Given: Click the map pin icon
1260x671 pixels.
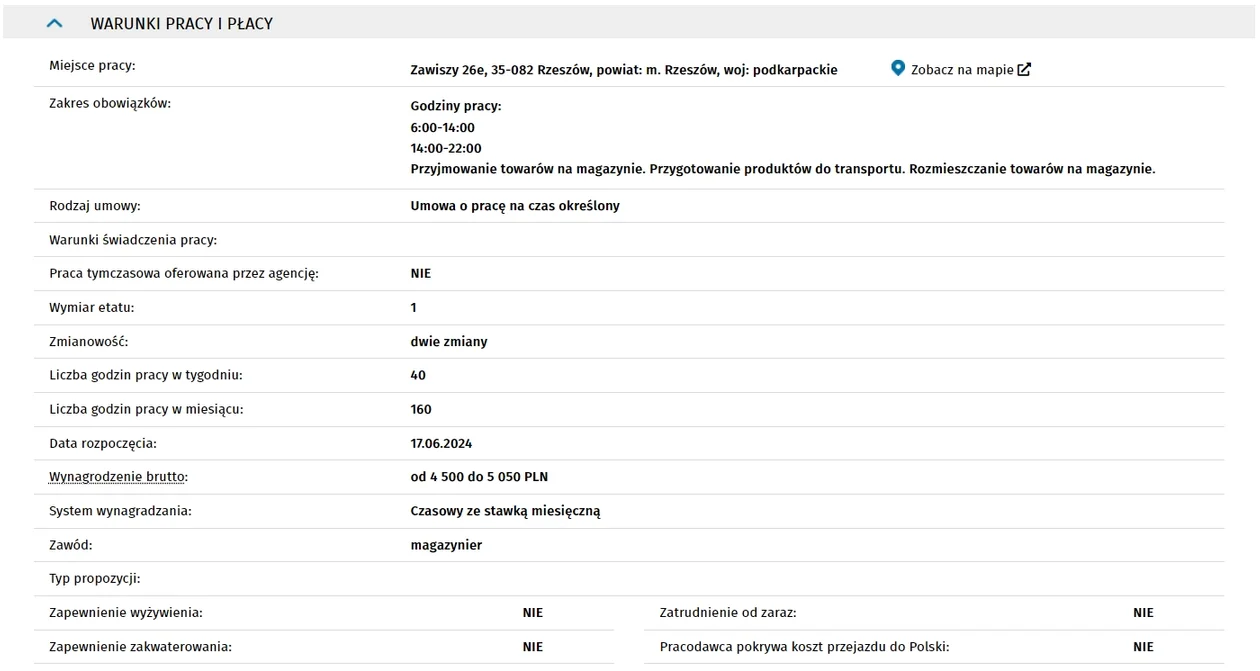Looking at the screenshot, I should tap(898, 69).
